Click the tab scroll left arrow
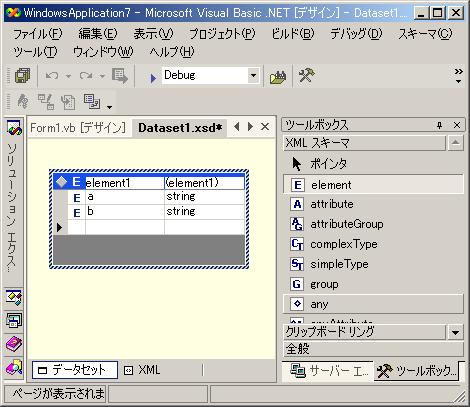The image size is (470, 407). (x=237, y=127)
